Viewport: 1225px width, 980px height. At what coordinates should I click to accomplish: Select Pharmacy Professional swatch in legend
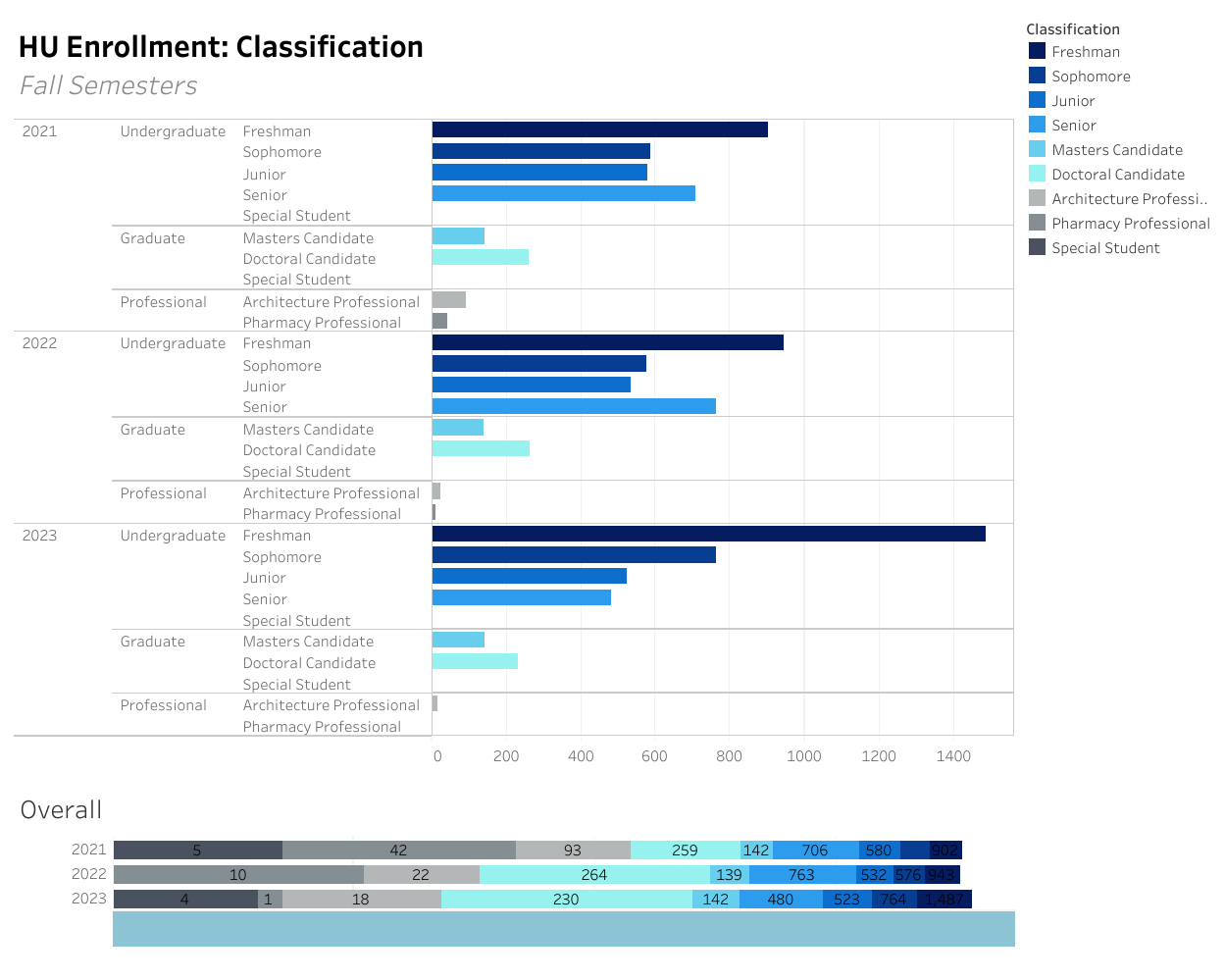coord(1037,223)
